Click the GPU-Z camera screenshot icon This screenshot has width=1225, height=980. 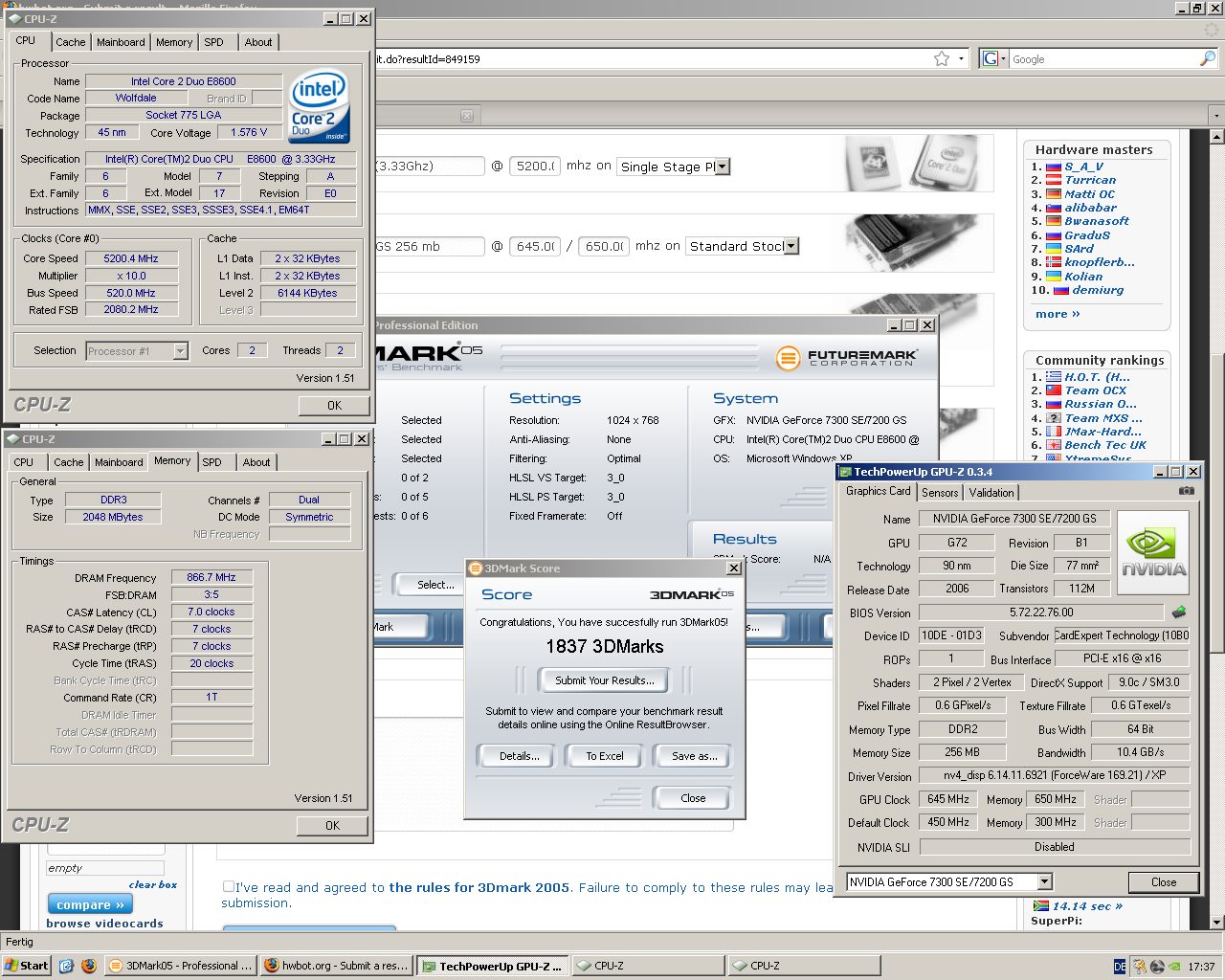point(1186,491)
